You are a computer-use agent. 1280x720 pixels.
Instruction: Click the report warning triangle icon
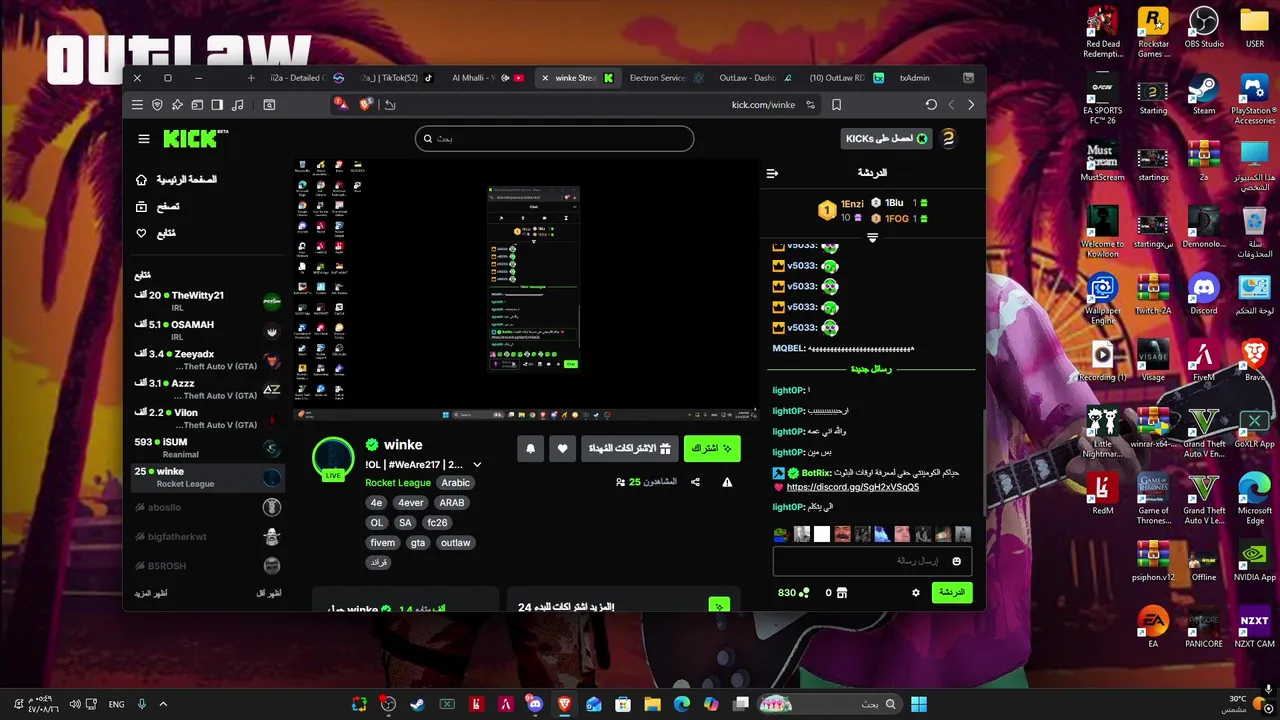coord(727,482)
